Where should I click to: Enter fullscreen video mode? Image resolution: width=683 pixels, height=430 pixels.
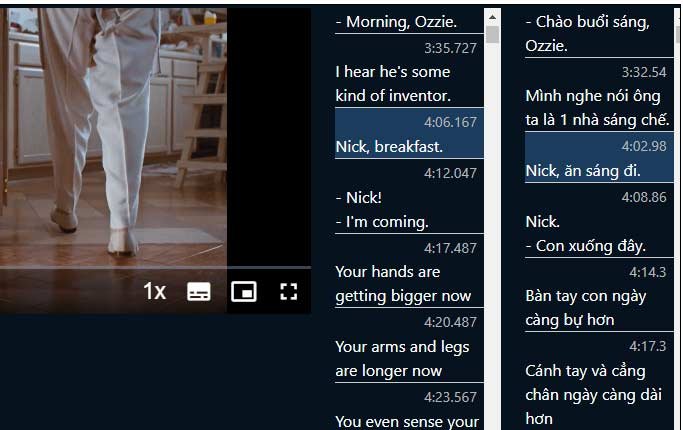point(288,291)
